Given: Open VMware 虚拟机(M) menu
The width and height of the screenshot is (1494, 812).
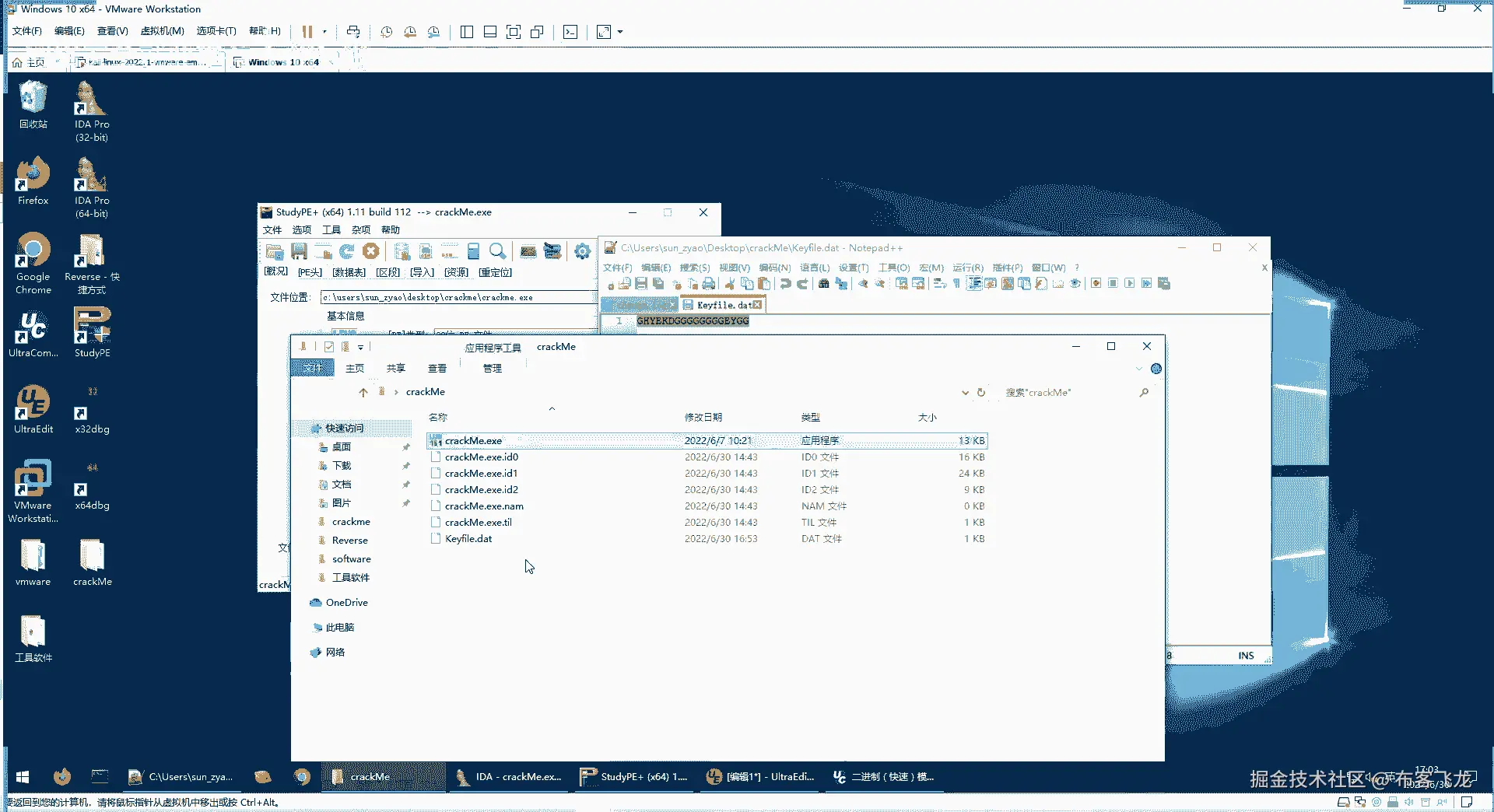Looking at the screenshot, I should [162, 31].
